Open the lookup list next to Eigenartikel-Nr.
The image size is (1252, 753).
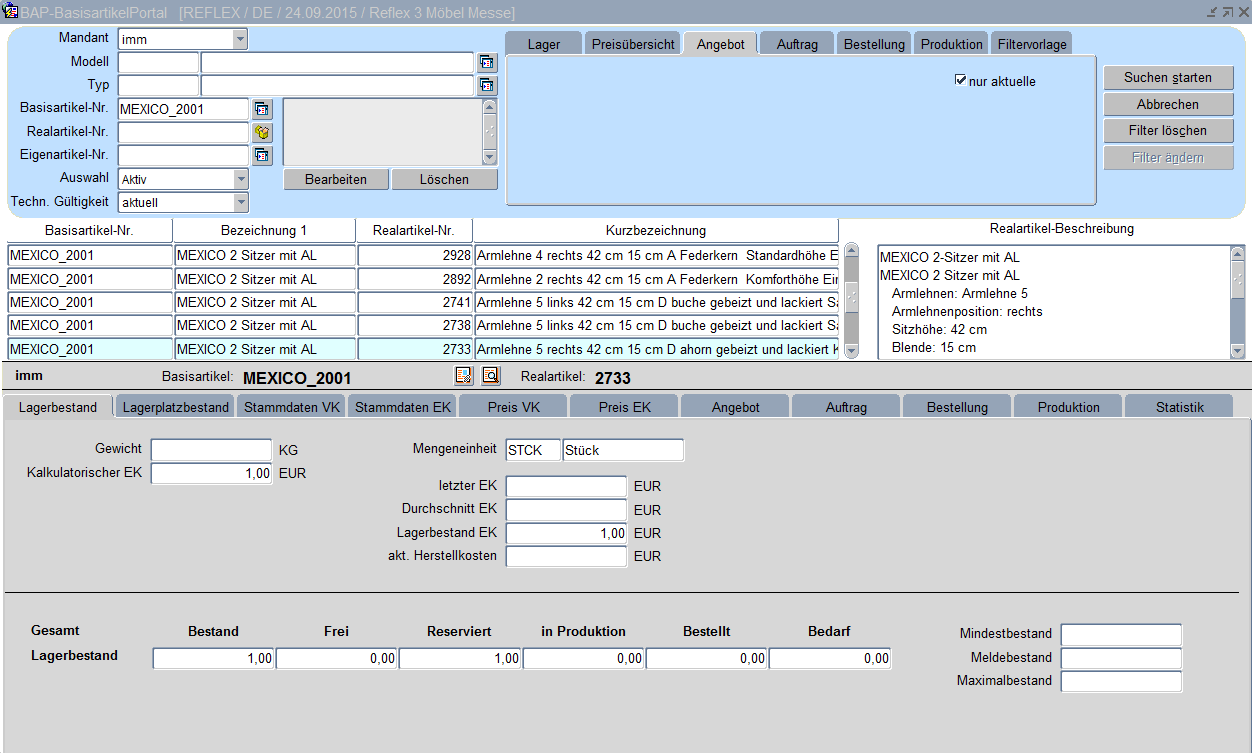click(x=262, y=155)
